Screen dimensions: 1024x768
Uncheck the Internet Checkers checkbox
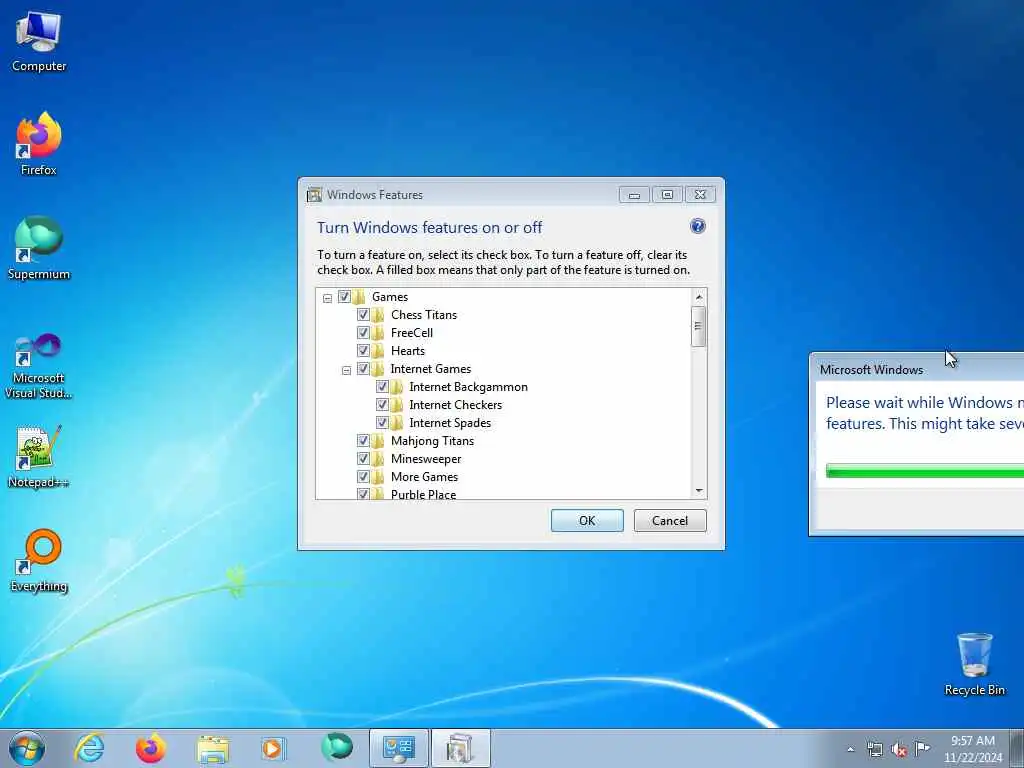382,405
